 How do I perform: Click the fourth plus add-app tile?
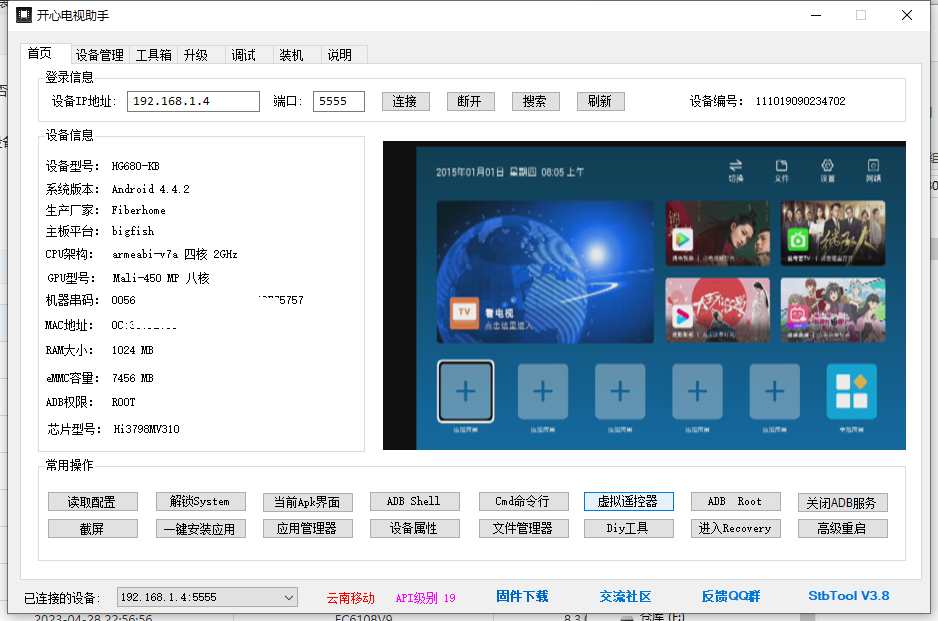(697, 391)
